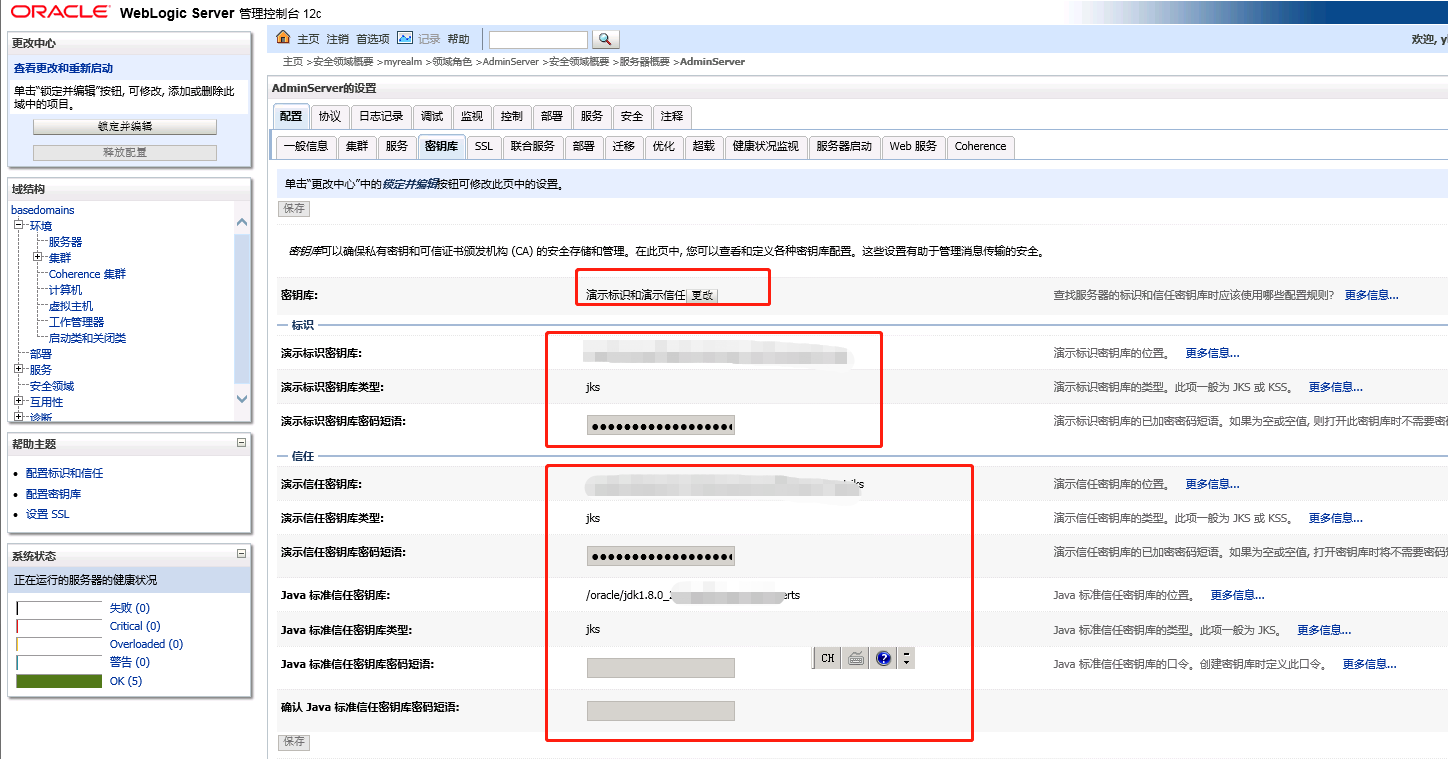Click the 演示标识密钥库密码短语 password field
The width and height of the screenshot is (1448, 759).
coord(661,426)
